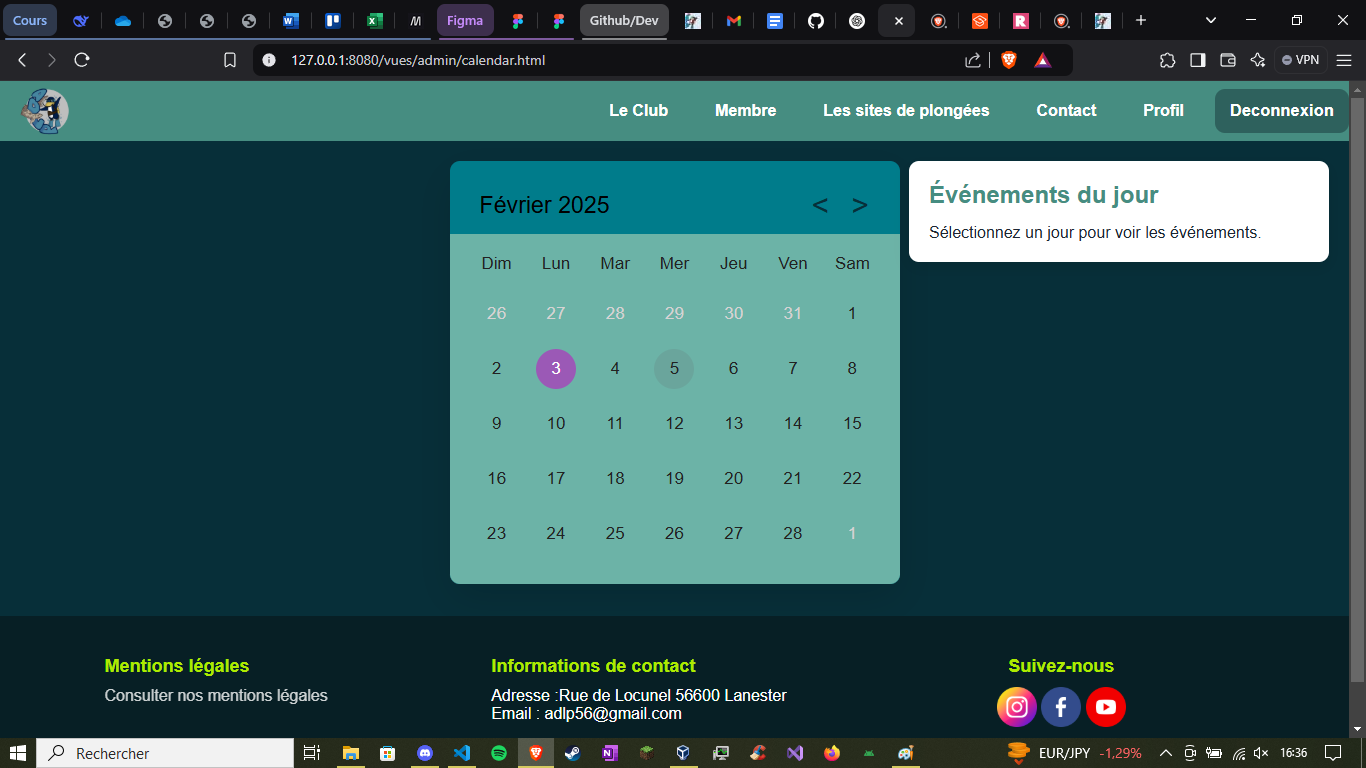This screenshot has width=1366, height=768.
Task: Open the YouTube channel icon
Action: (1106, 707)
